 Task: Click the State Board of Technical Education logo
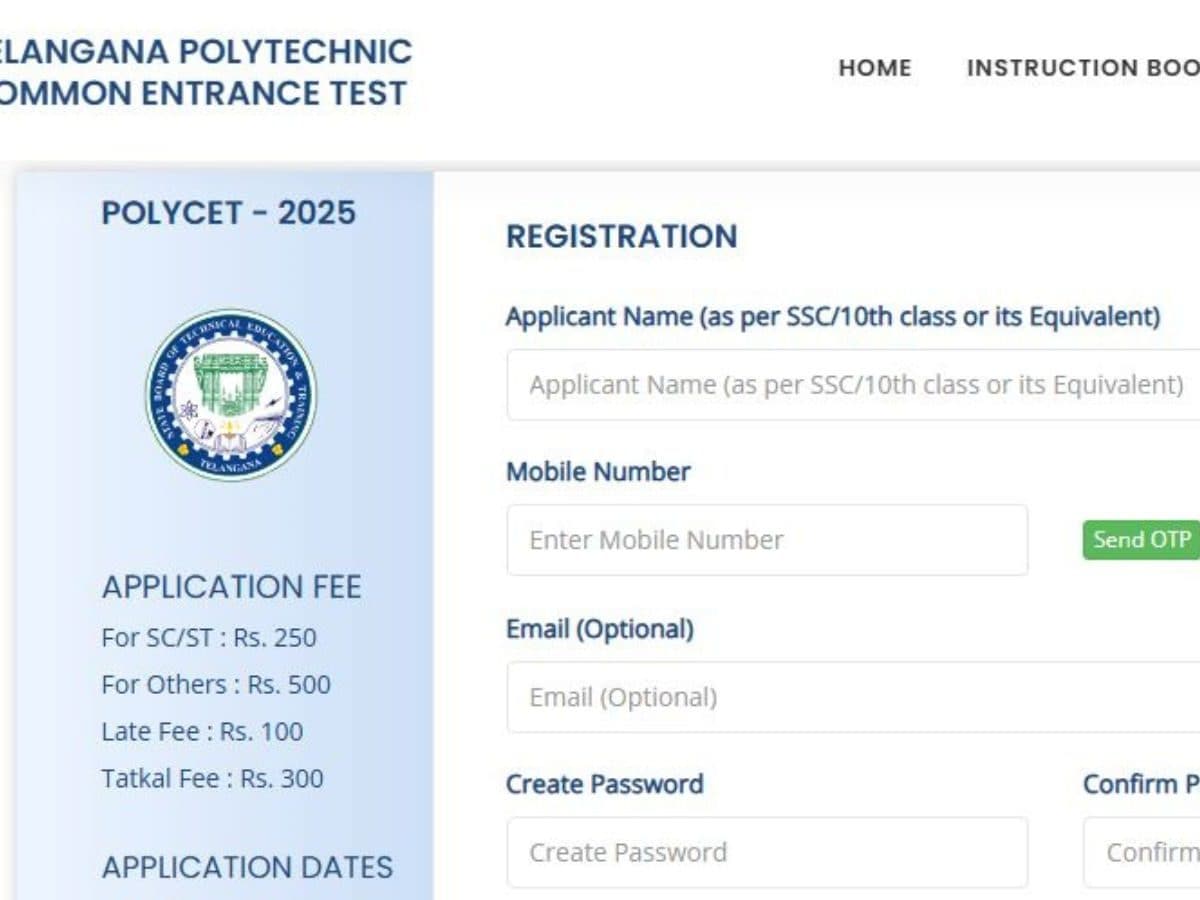[231, 395]
